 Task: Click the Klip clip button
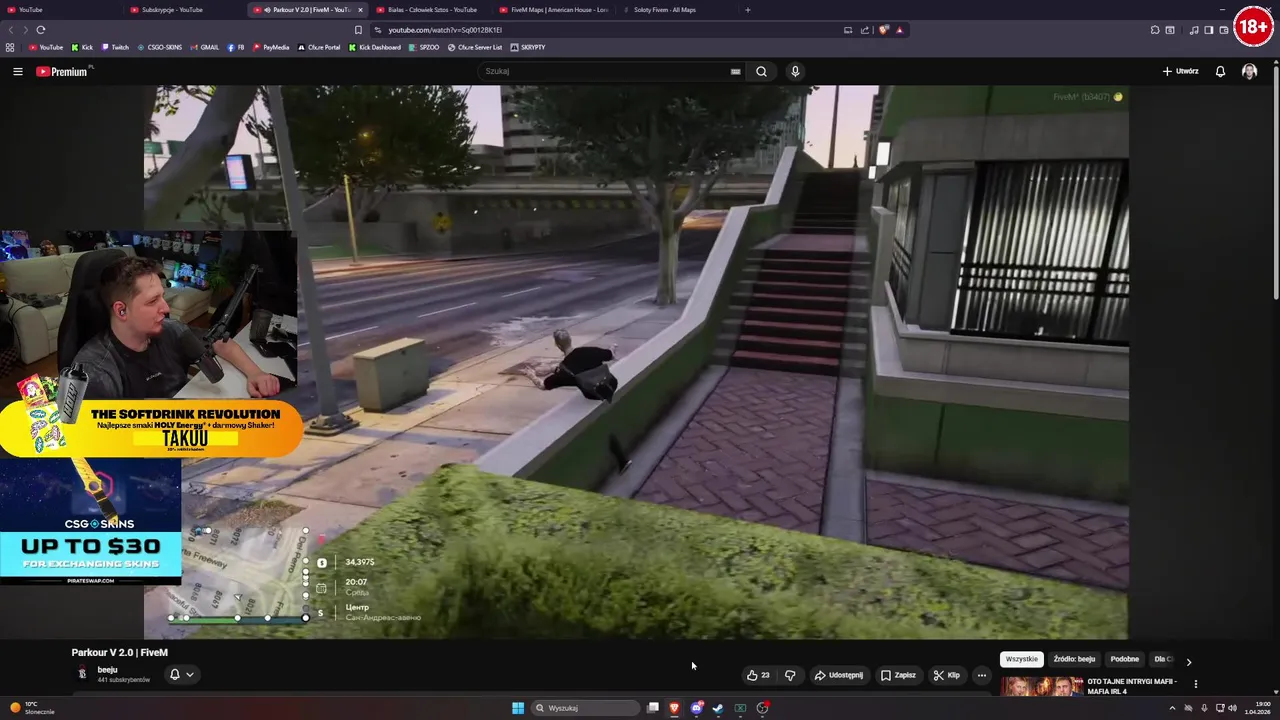(946, 675)
